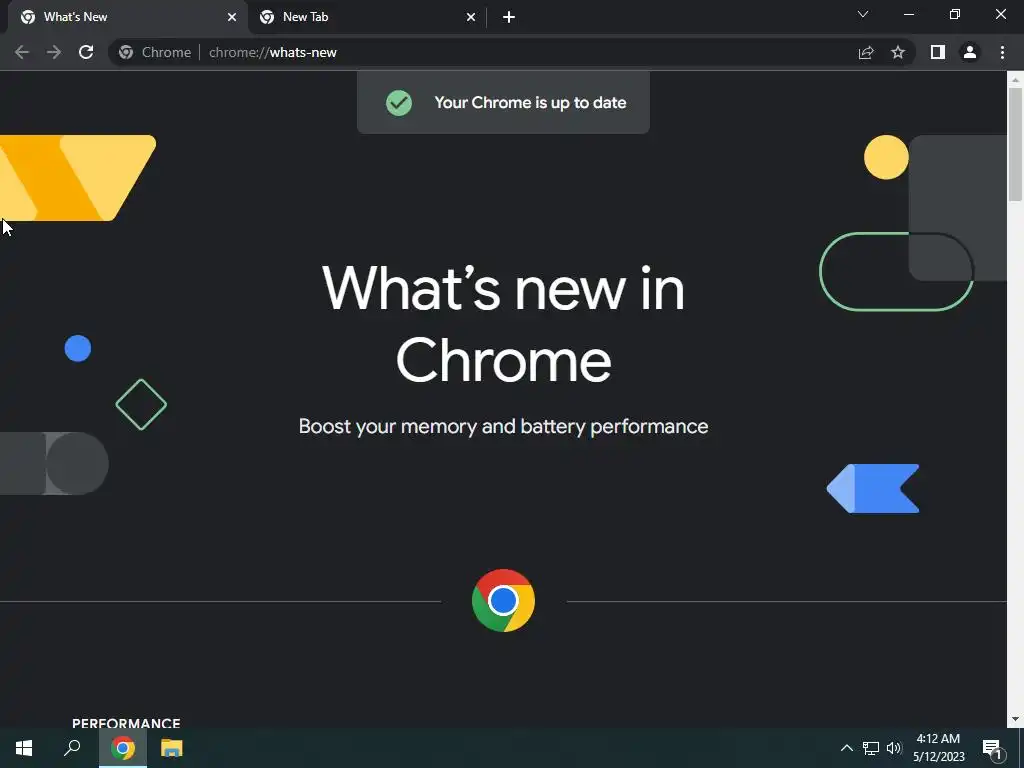Open the volume tray icon
This screenshot has height=768, width=1024.
[x=894, y=748]
